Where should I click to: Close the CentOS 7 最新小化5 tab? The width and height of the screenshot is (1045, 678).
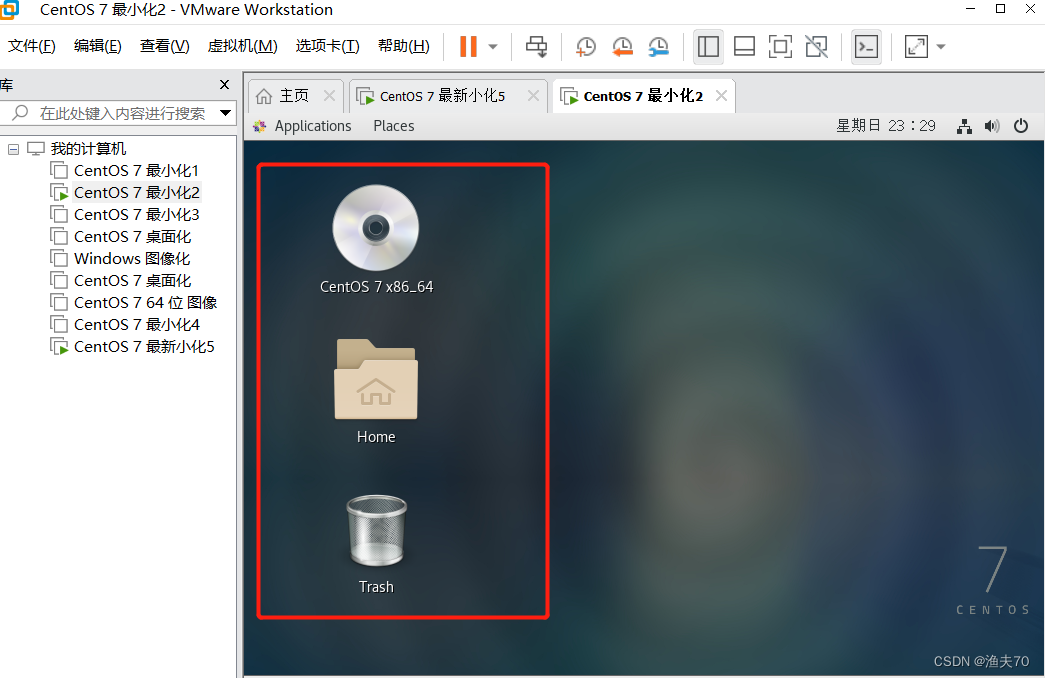click(x=533, y=95)
